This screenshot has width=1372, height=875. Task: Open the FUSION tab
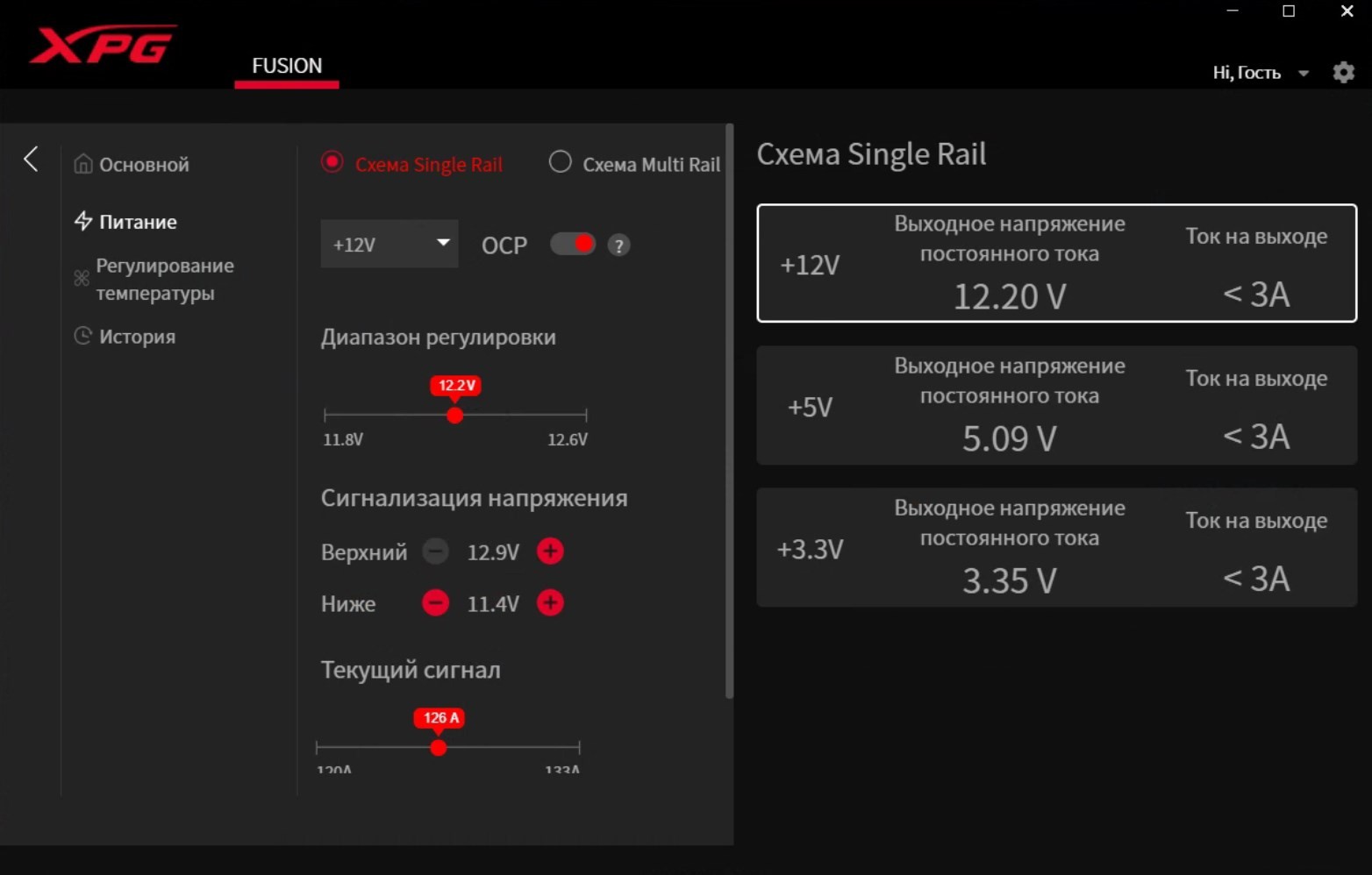287,66
